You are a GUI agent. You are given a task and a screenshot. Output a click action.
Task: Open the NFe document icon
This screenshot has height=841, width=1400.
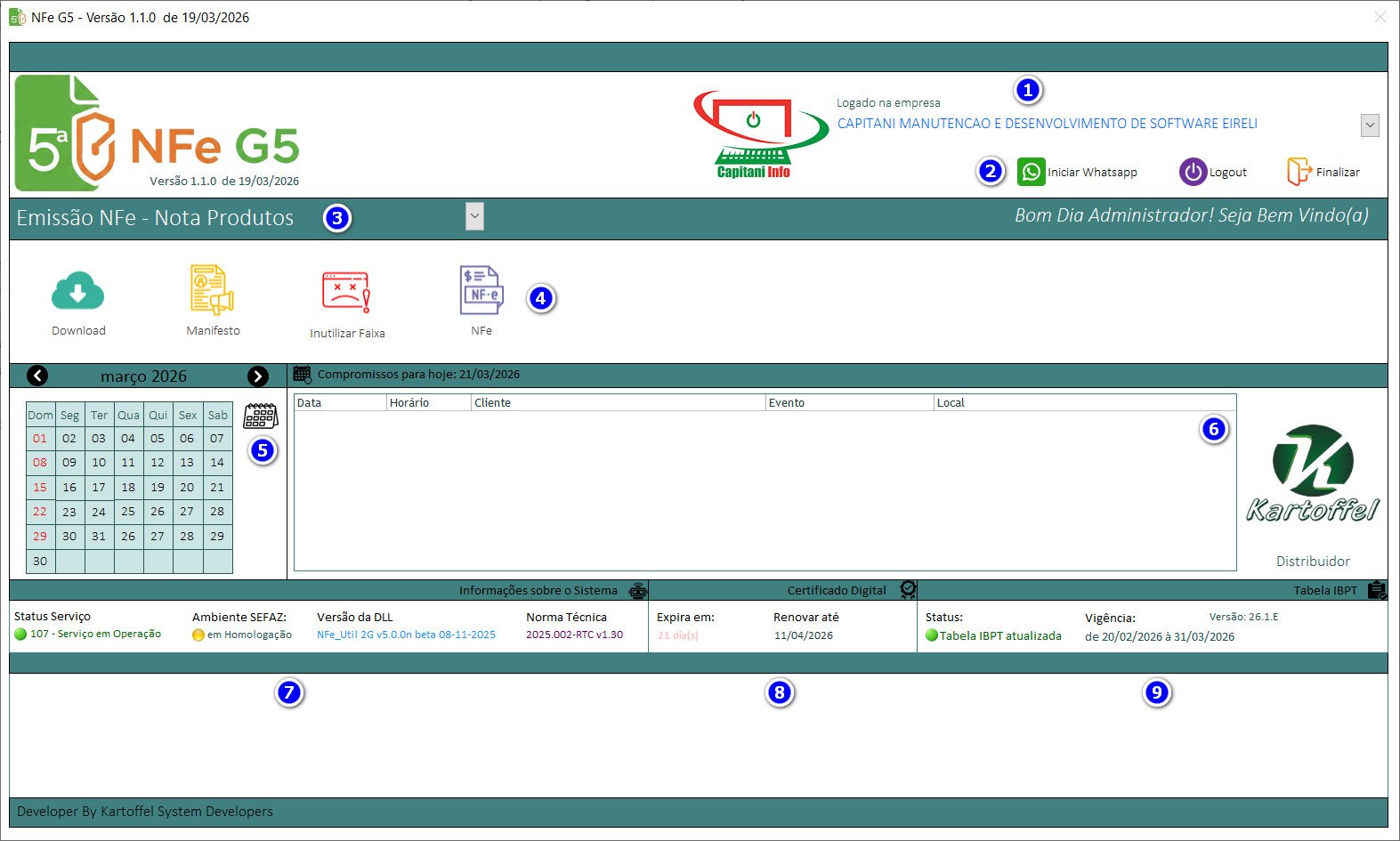pyautogui.click(x=482, y=290)
